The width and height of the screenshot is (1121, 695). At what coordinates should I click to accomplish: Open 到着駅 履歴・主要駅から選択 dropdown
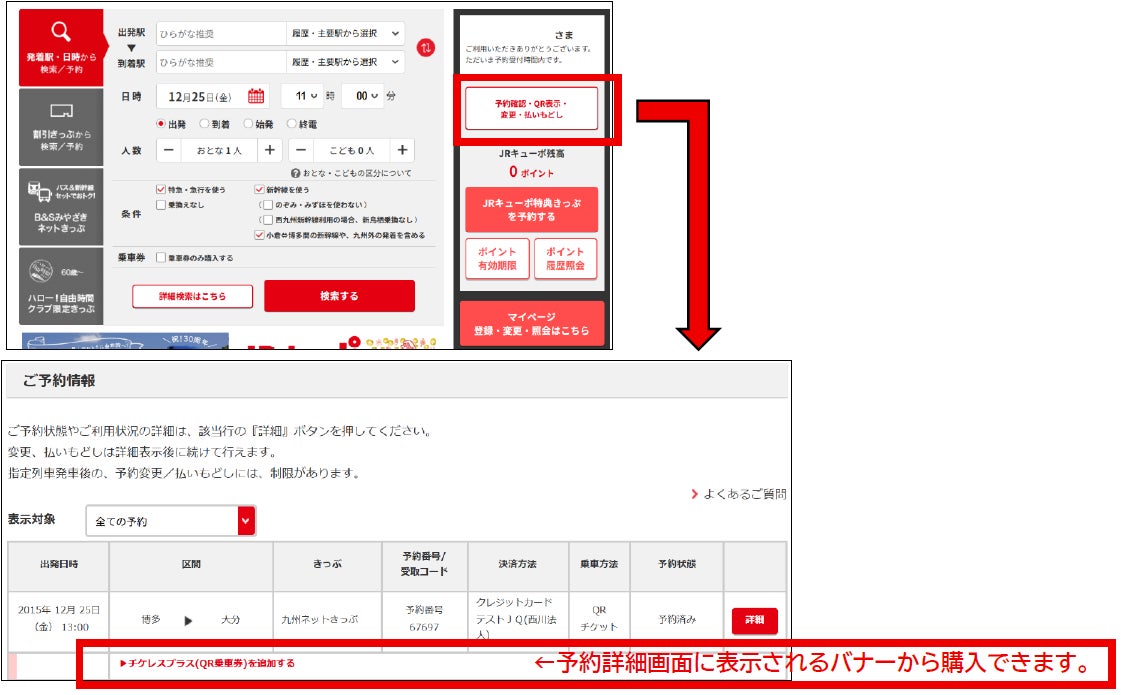pyautogui.click(x=345, y=62)
